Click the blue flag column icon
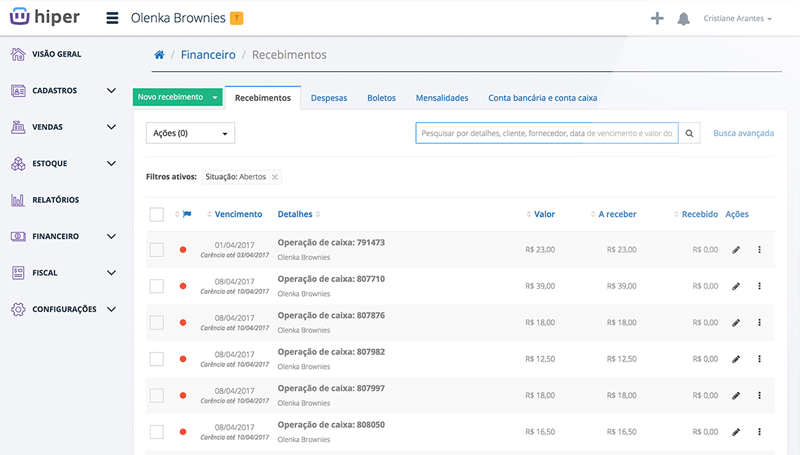The width and height of the screenshot is (800, 455). [x=187, y=214]
